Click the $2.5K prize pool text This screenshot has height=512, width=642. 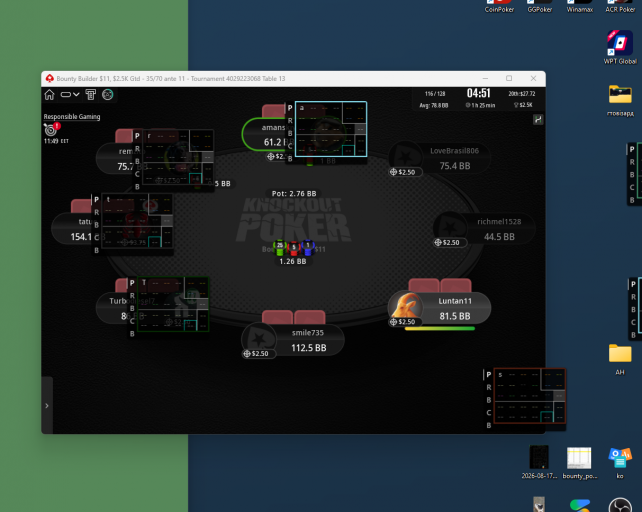pos(523,105)
